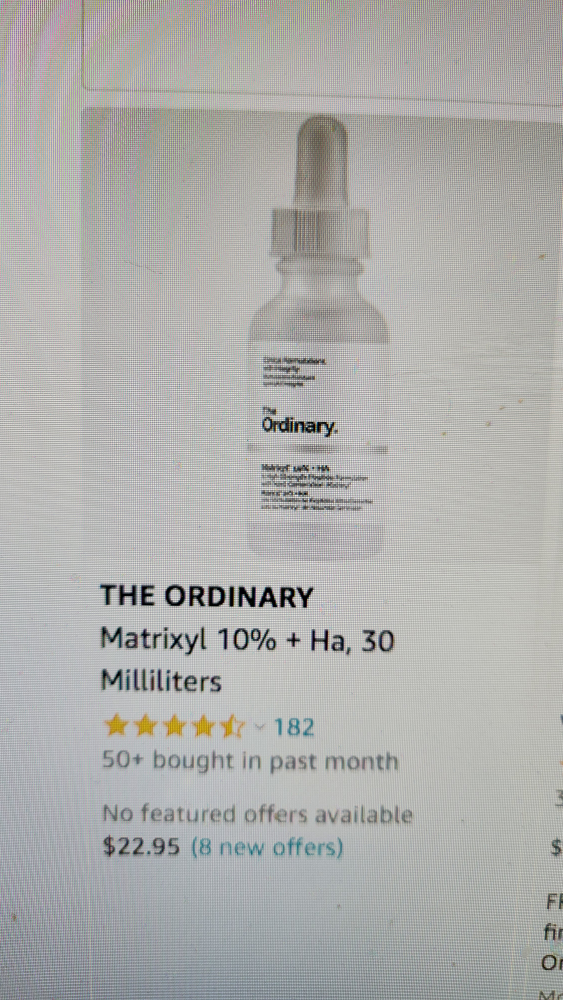Open the 182 reviews count link
This screenshot has width=563, height=1000.
pyautogui.click(x=293, y=728)
